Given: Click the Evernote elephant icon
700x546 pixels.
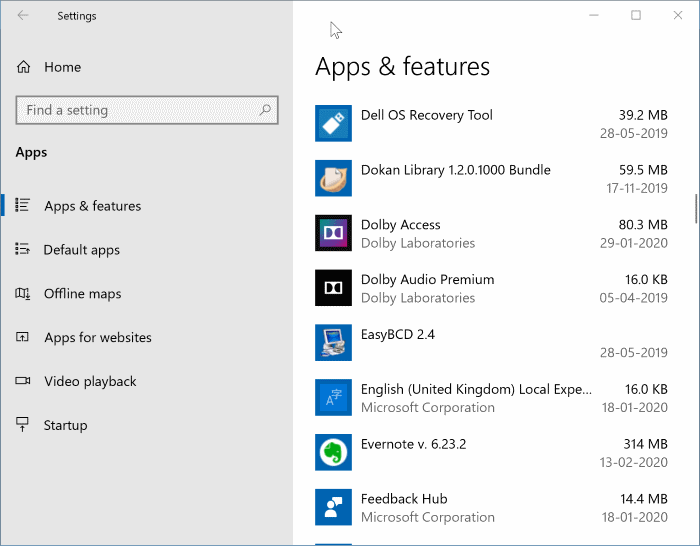Looking at the screenshot, I should tap(333, 452).
